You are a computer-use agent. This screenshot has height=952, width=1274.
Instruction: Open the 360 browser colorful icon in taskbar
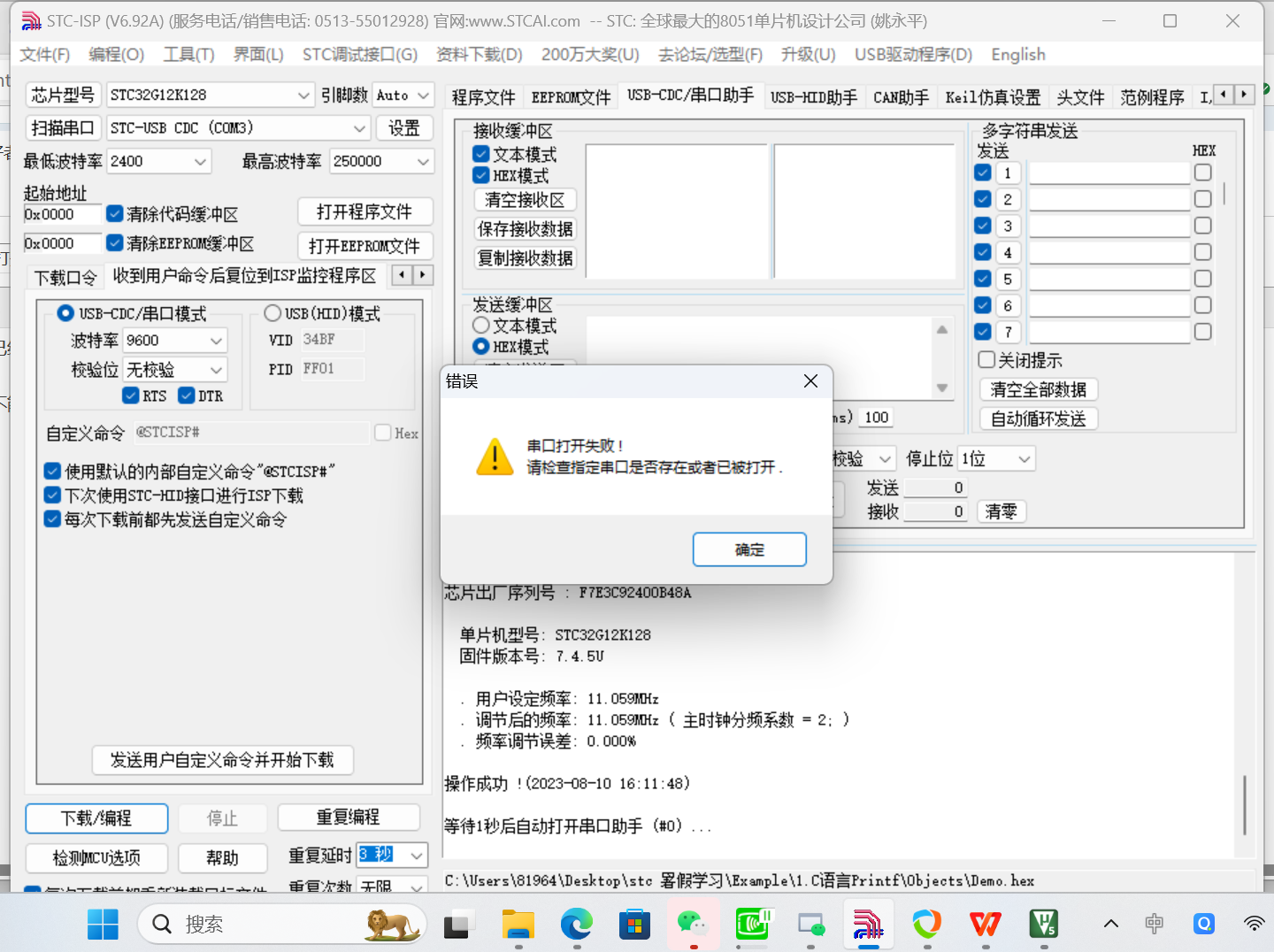(x=927, y=925)
